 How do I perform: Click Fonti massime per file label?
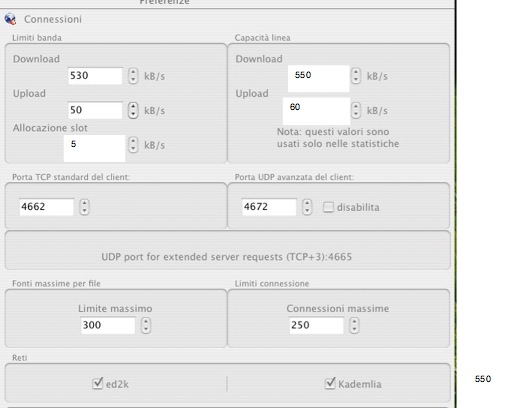click(x=56, y=284)
